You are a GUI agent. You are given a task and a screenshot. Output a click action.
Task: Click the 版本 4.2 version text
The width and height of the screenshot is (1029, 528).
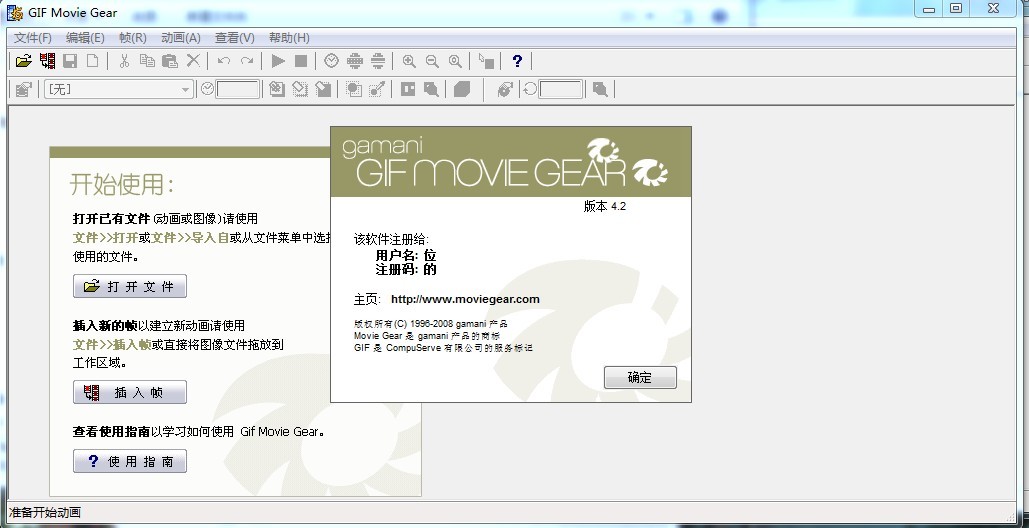(605, 207)
